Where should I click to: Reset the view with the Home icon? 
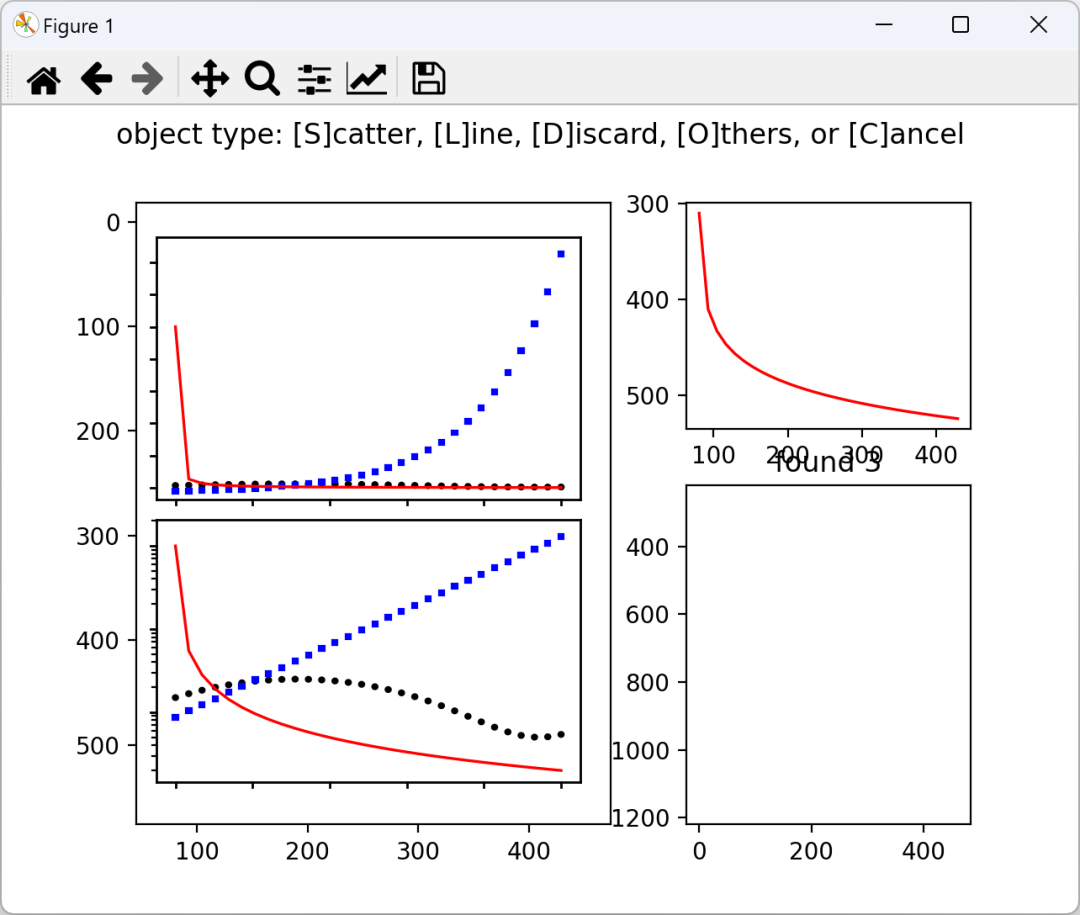pos(43,79)
